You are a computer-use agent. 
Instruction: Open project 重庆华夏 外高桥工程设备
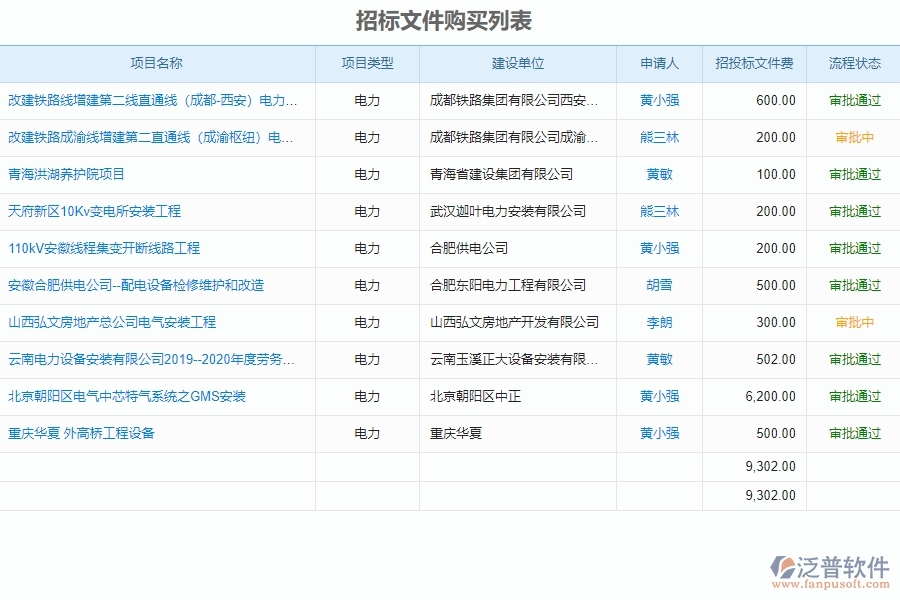click(x=82, y=433)
